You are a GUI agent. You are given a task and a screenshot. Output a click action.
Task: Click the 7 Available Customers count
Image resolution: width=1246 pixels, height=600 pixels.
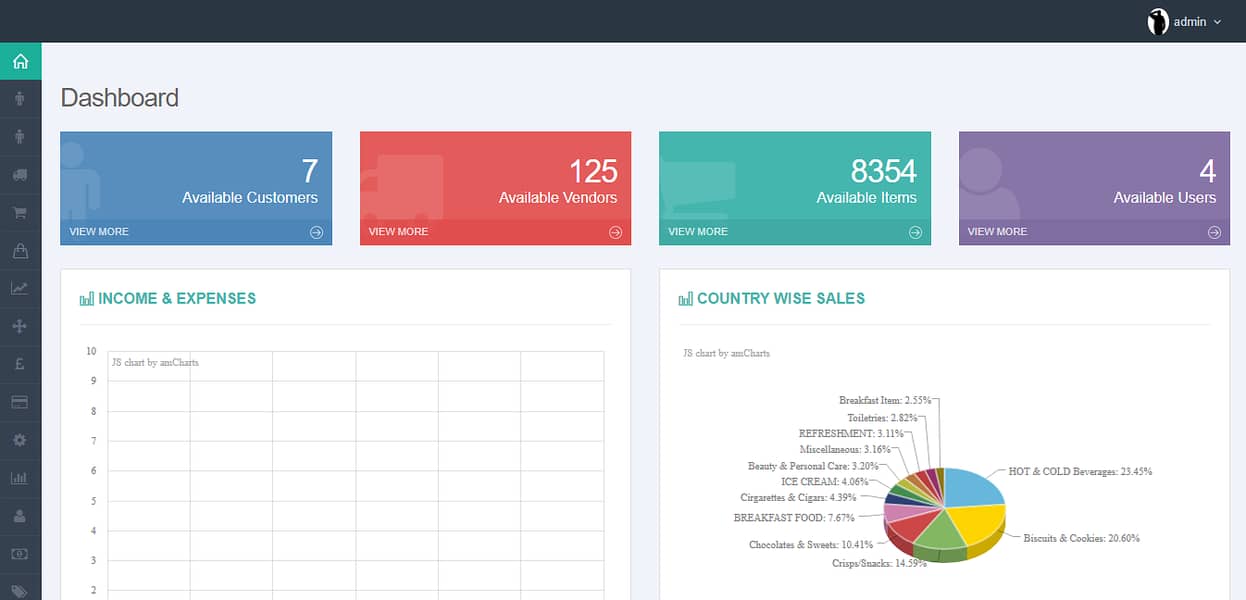pos(309,171)
